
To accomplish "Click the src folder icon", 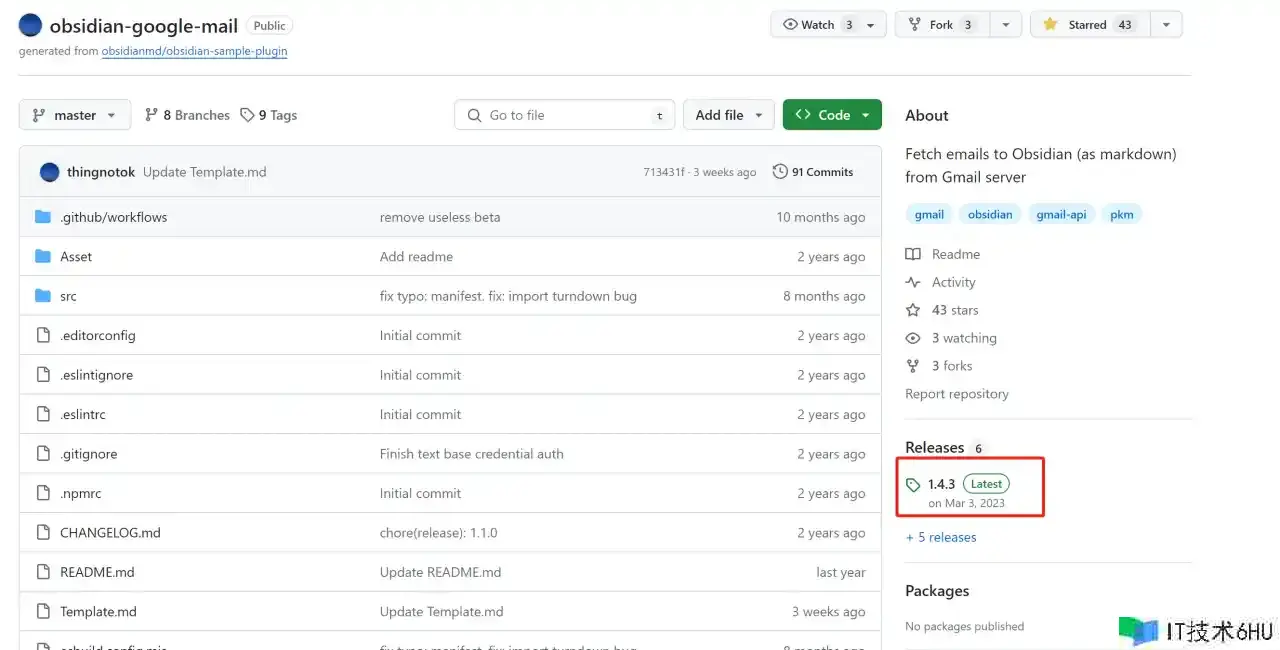I will [42, 296].
